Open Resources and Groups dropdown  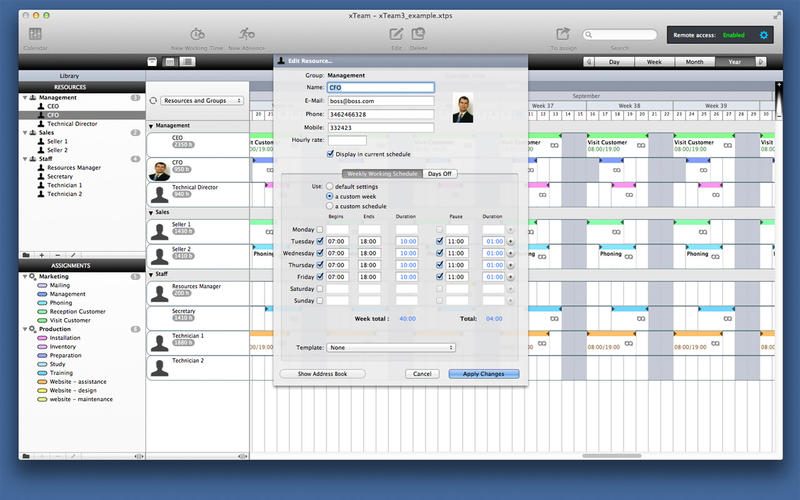pos(203,101)
